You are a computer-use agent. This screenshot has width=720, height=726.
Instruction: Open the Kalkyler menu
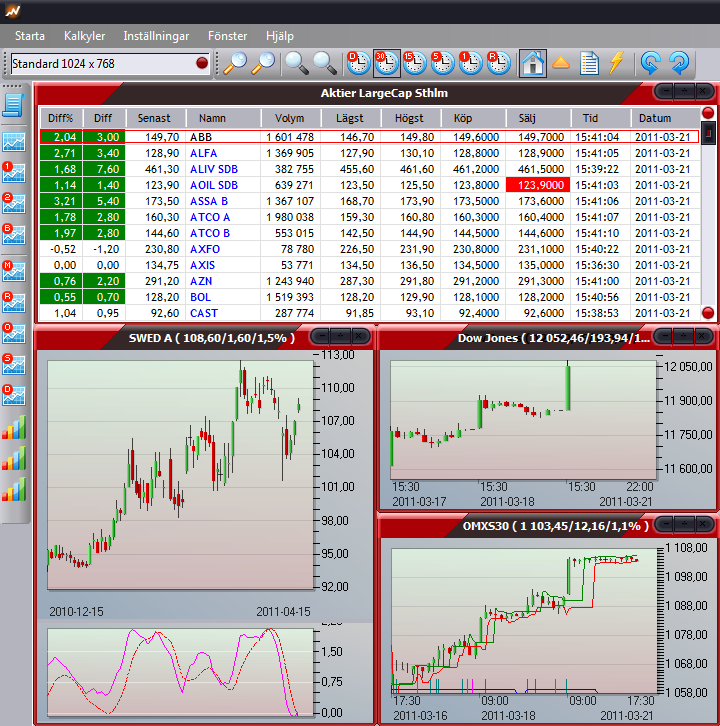click(84, 36)
